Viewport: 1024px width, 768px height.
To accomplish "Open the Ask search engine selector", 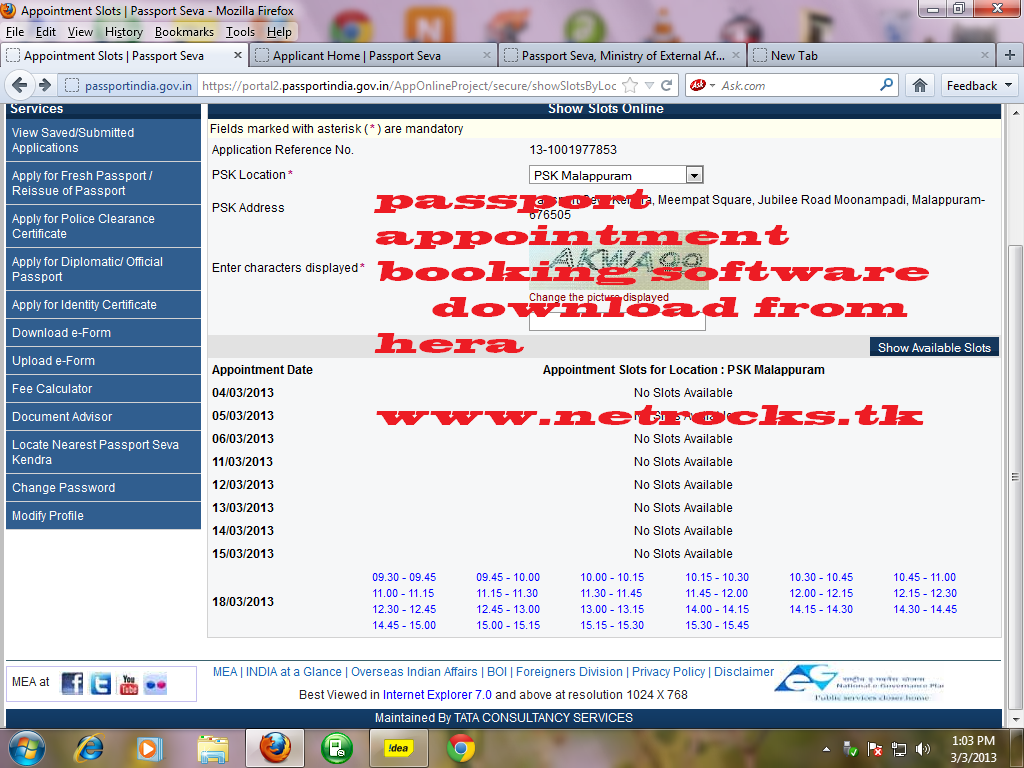I will tap(703, 85).
